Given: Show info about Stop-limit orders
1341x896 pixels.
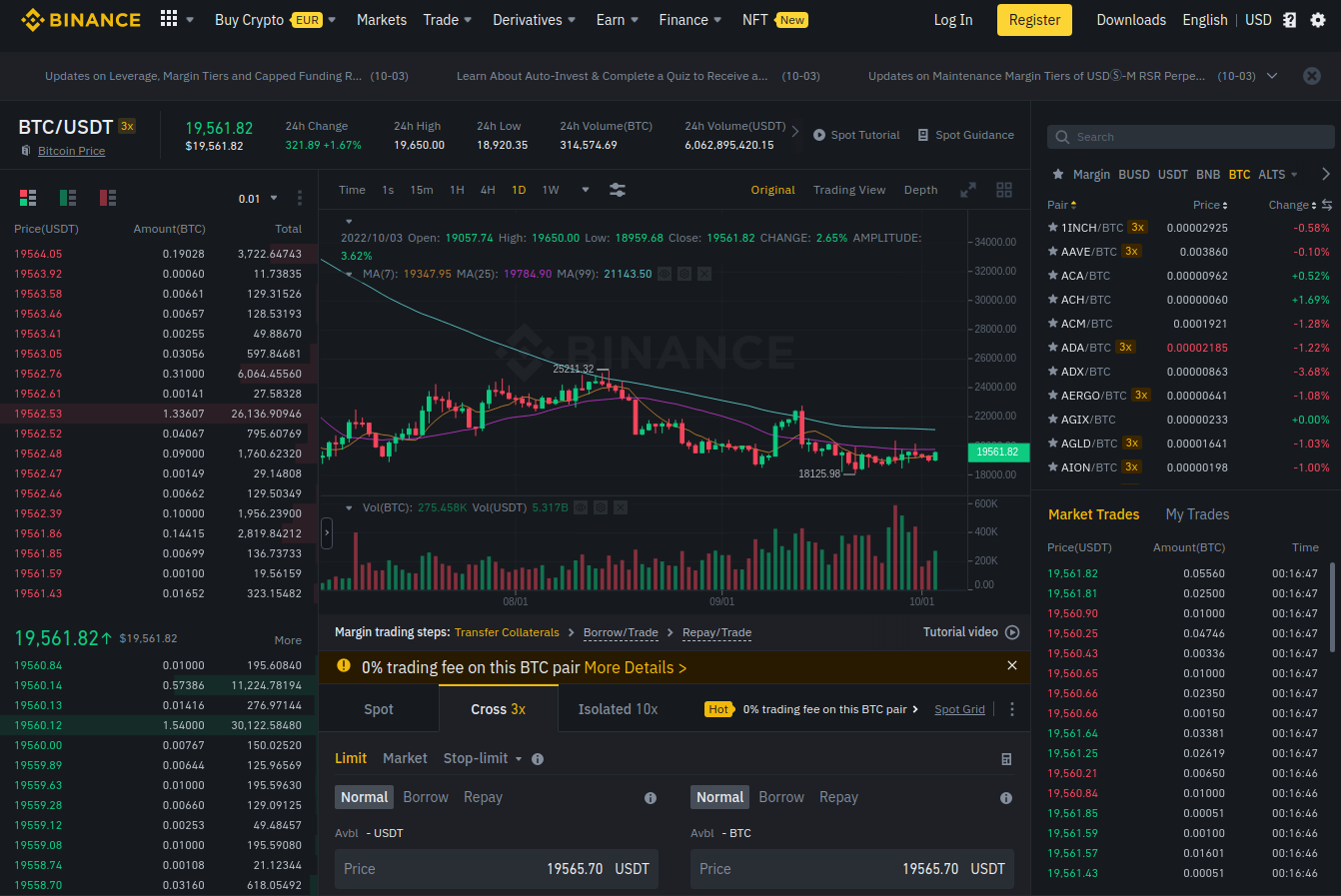Looking at the screenshot, I should click(538, 759).
